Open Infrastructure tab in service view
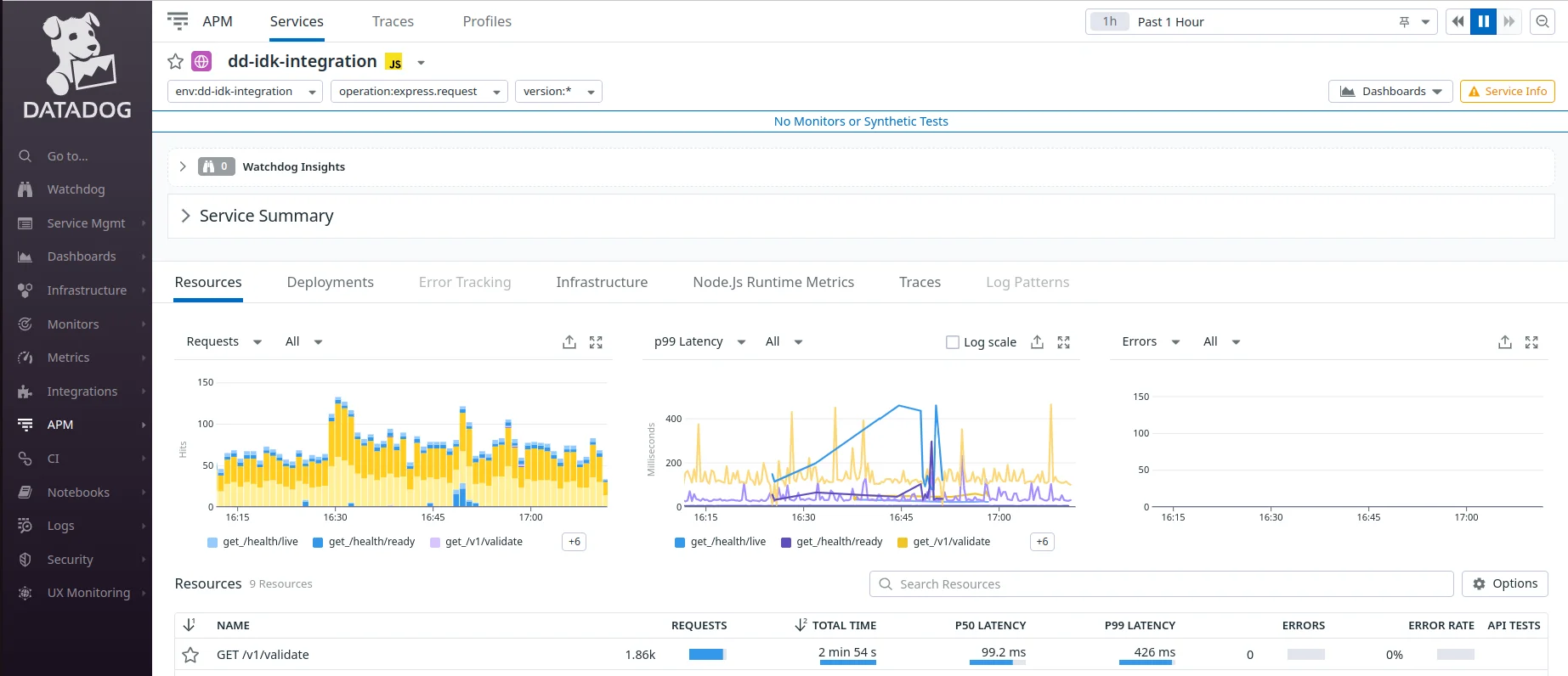1568x676 pixels. pos(602,282)
